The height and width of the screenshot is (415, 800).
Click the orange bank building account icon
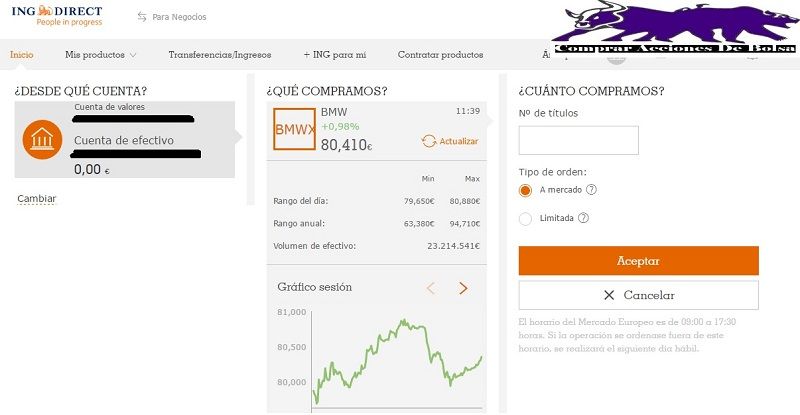[42, 139]
